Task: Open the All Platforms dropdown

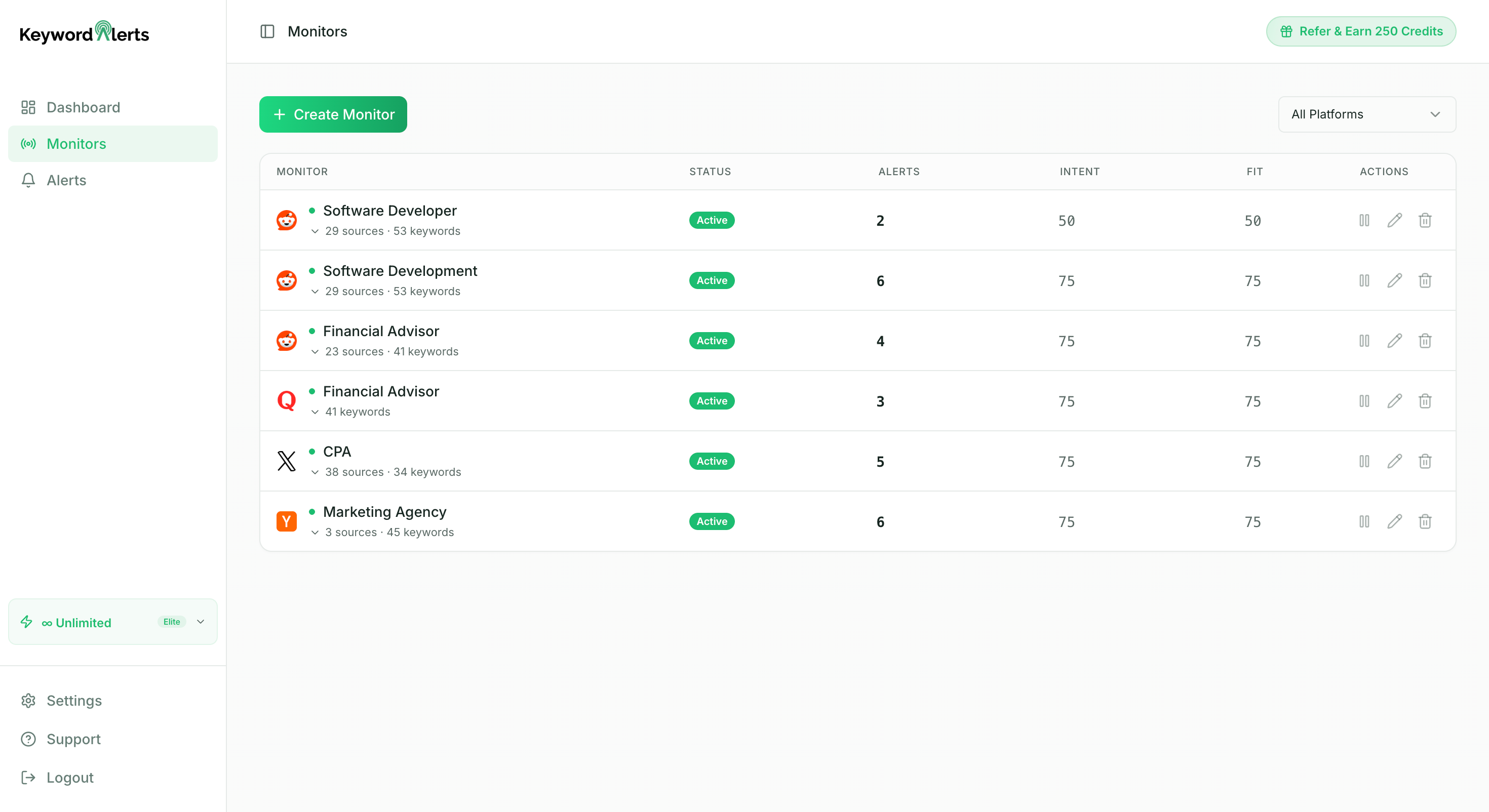Action: coord(1366,114)
